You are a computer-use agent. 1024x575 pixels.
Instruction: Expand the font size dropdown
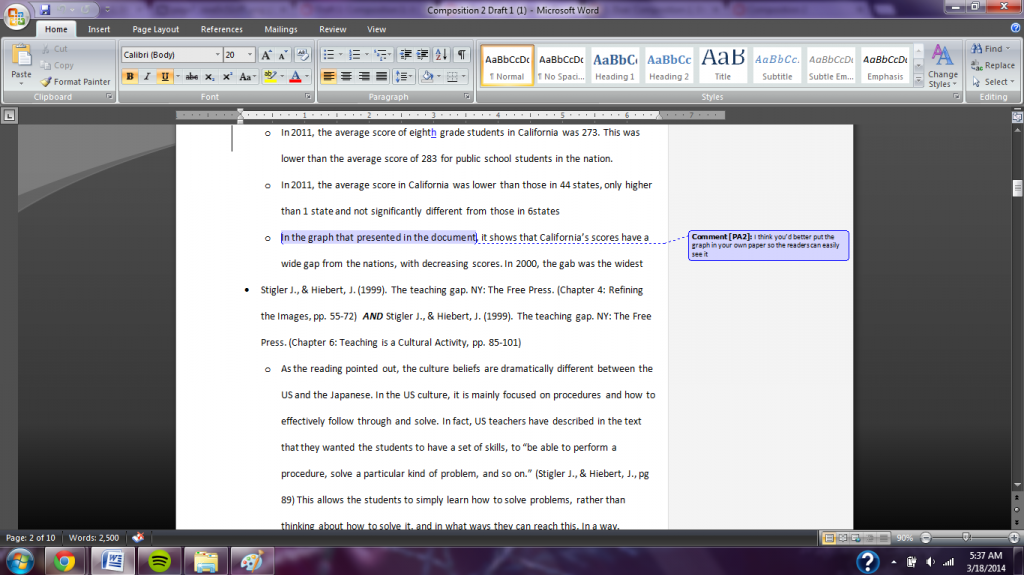coord(250,55)
